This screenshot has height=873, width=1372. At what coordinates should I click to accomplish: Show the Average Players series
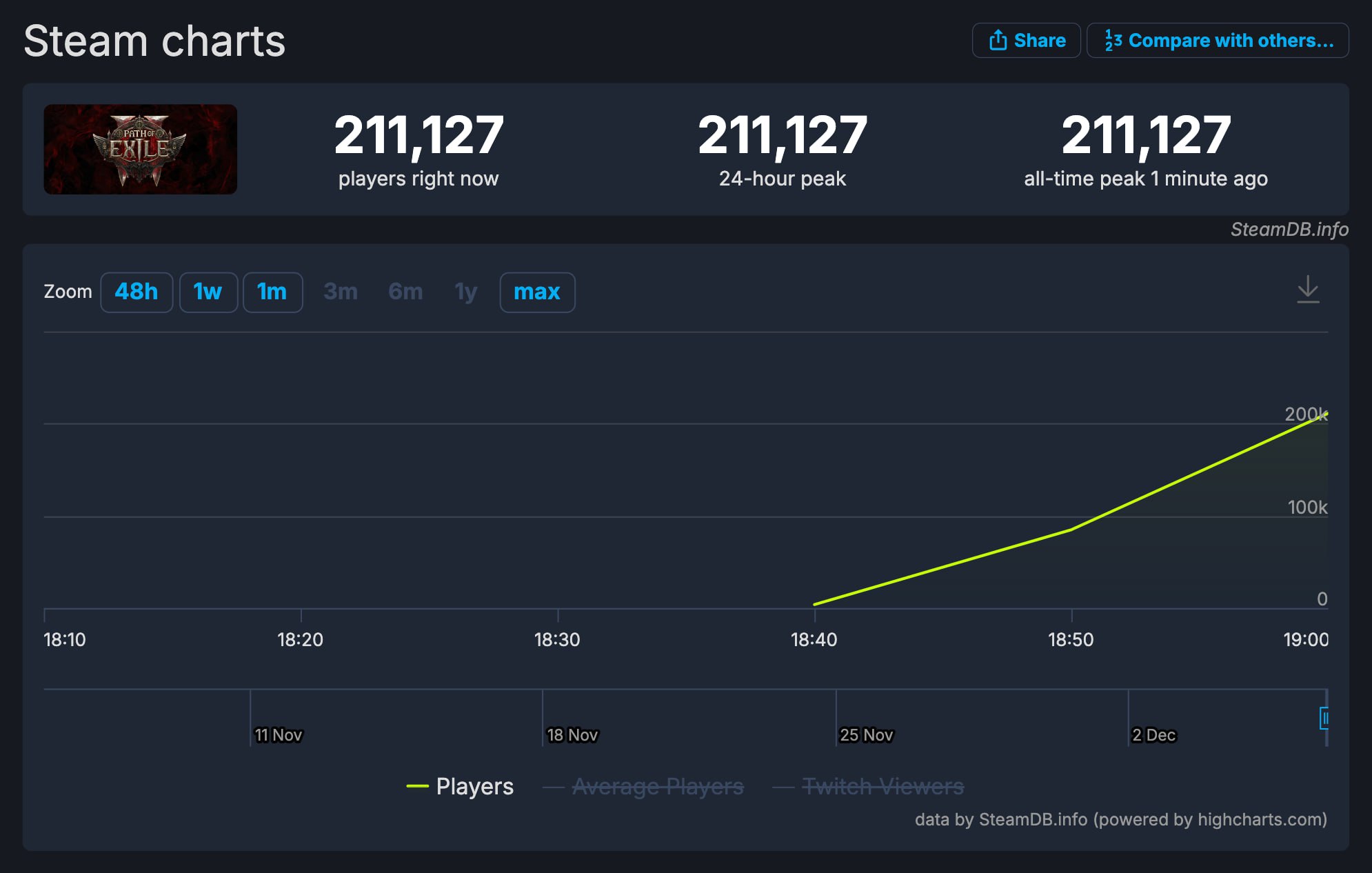point(658,786)
